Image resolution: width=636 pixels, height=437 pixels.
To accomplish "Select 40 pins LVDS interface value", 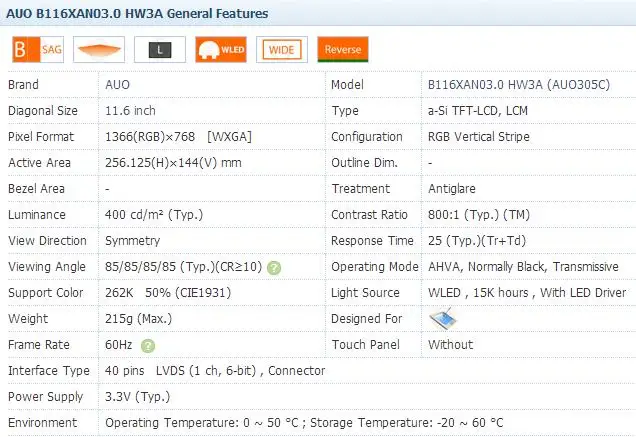I will pos(215,370).
